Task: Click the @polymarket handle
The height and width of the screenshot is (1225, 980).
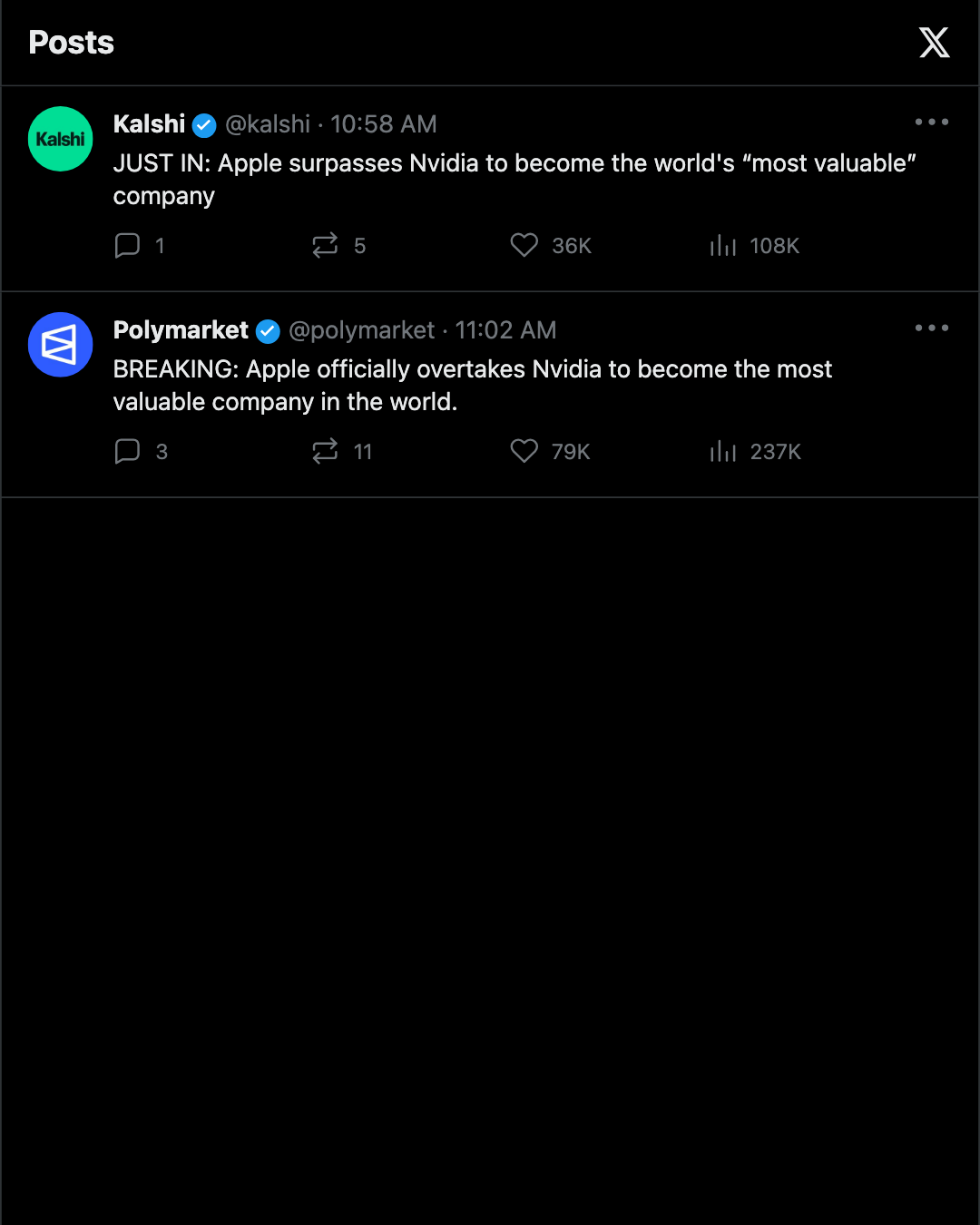Action: (362, 330)
